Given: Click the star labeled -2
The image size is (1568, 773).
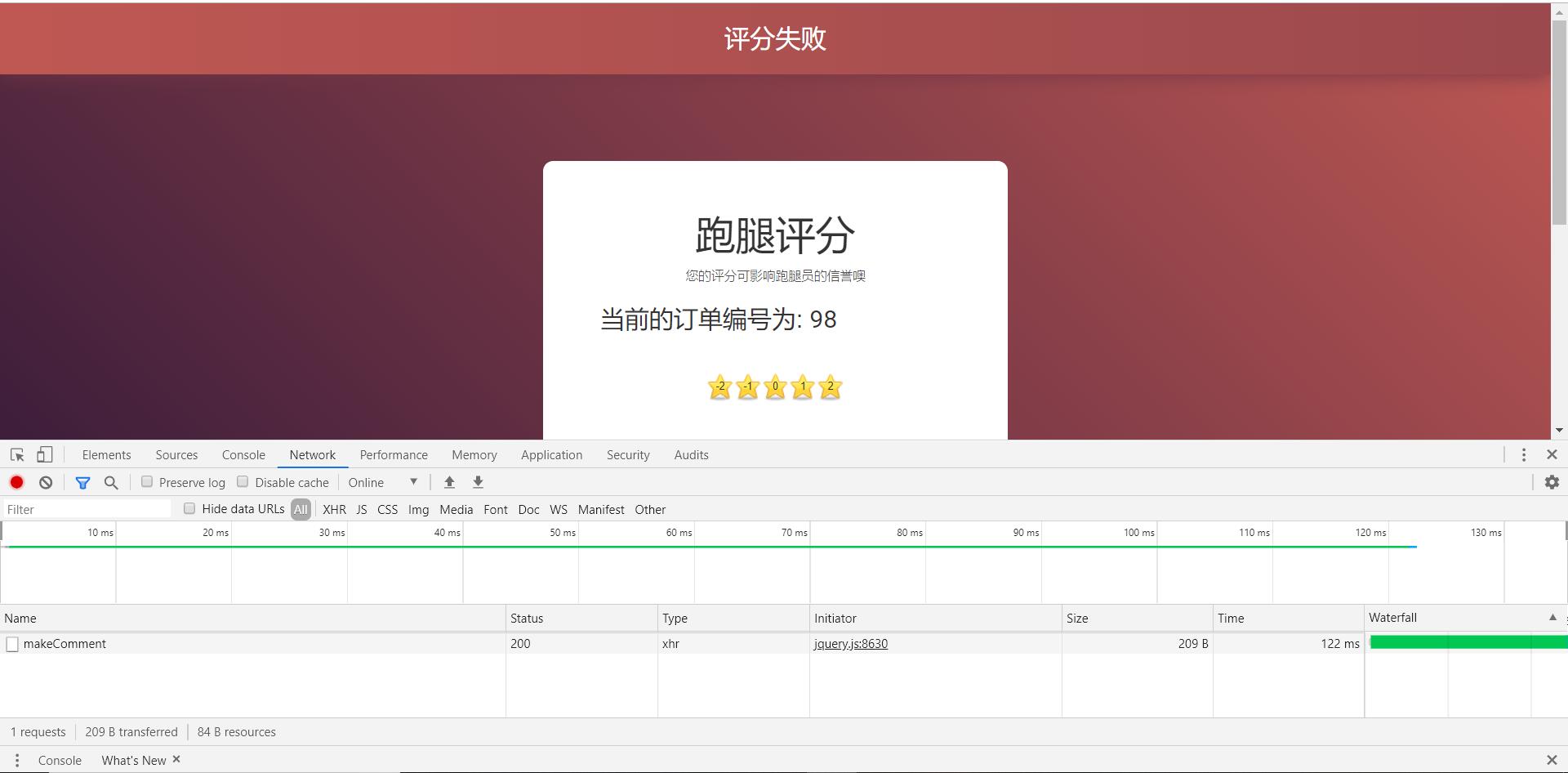Looking at the screenshot, I should (719, 386).
